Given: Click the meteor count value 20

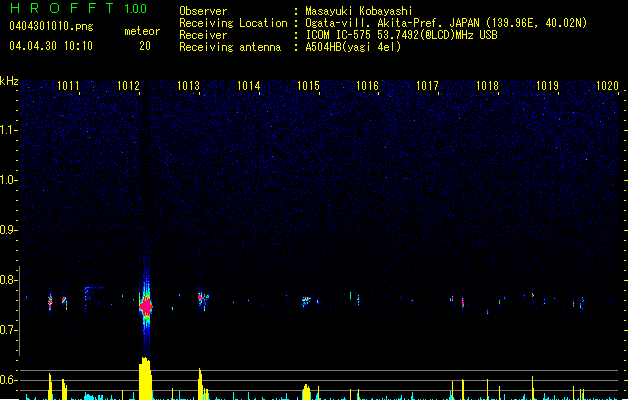Looking at the screenshot, I should pos(145,46).
